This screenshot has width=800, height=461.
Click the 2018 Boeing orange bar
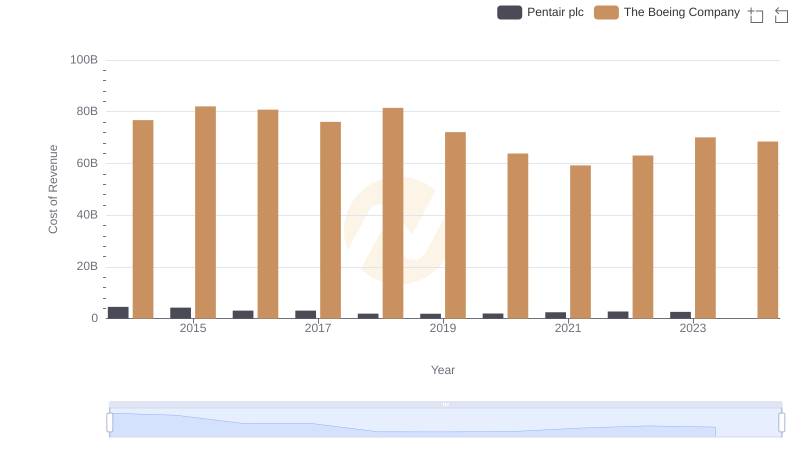393,213
